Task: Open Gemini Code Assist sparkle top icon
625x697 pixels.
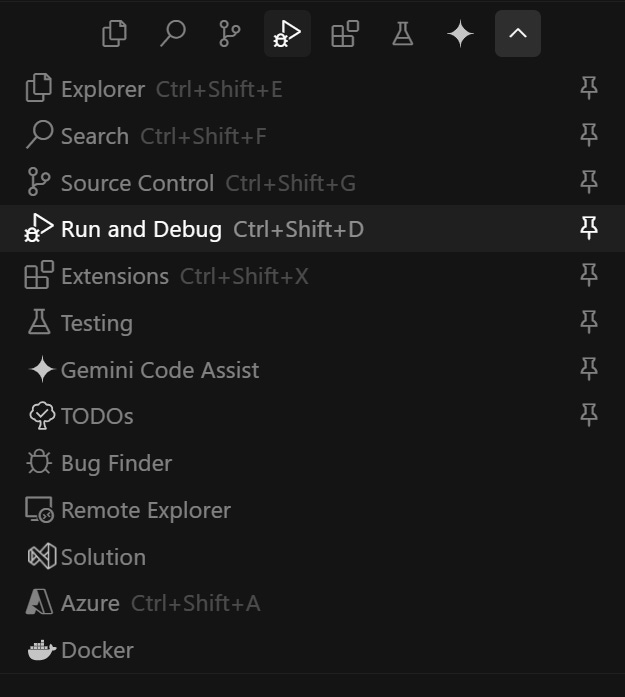Action: [460, 34]
